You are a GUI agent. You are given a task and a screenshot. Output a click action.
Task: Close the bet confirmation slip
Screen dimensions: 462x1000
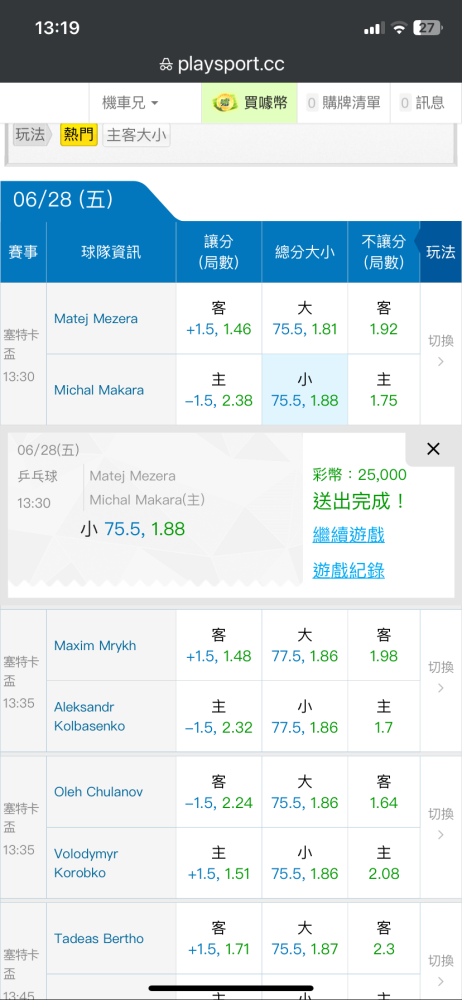433,449
